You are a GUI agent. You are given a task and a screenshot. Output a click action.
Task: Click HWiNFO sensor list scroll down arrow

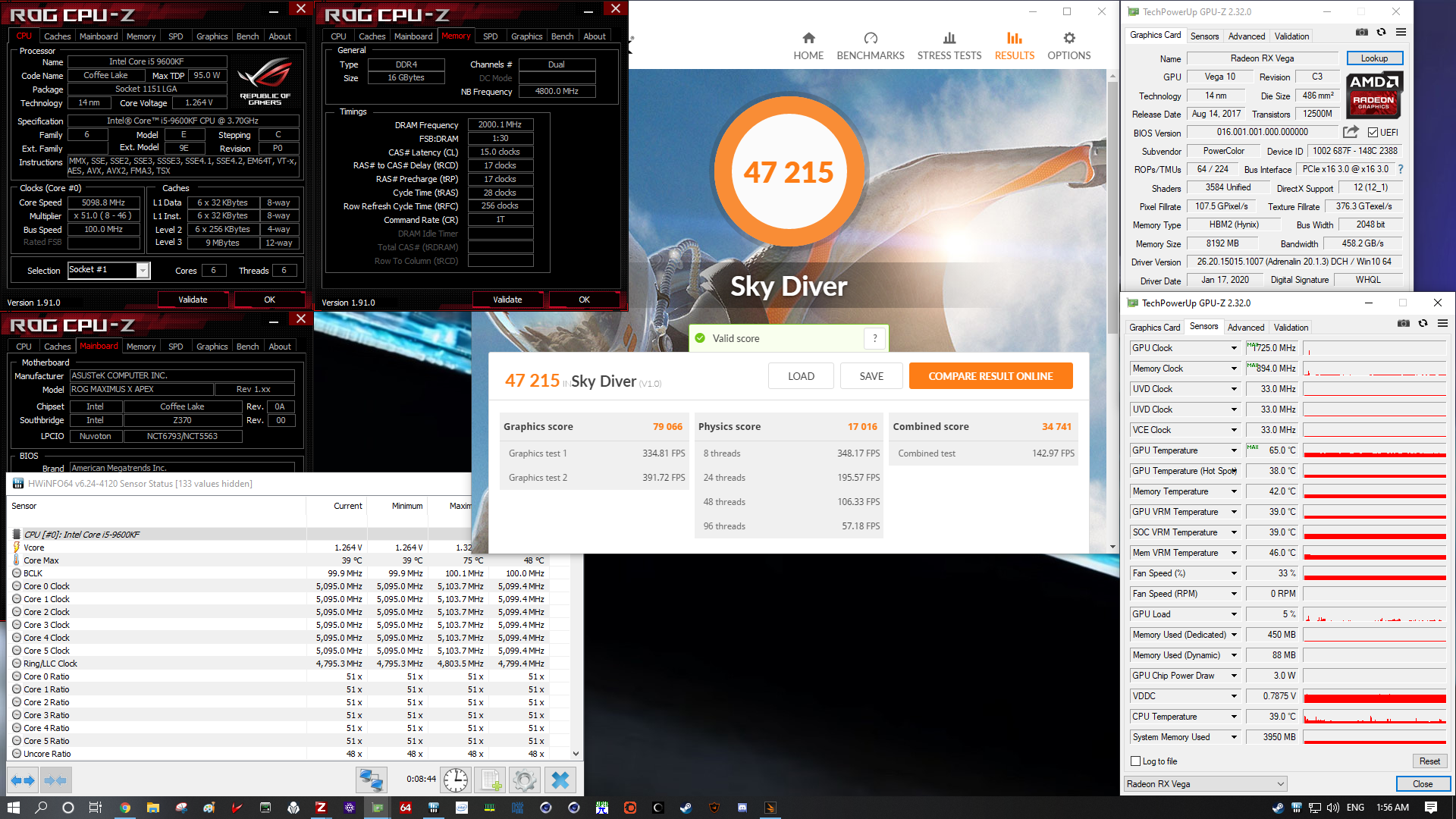click(576, 754)
